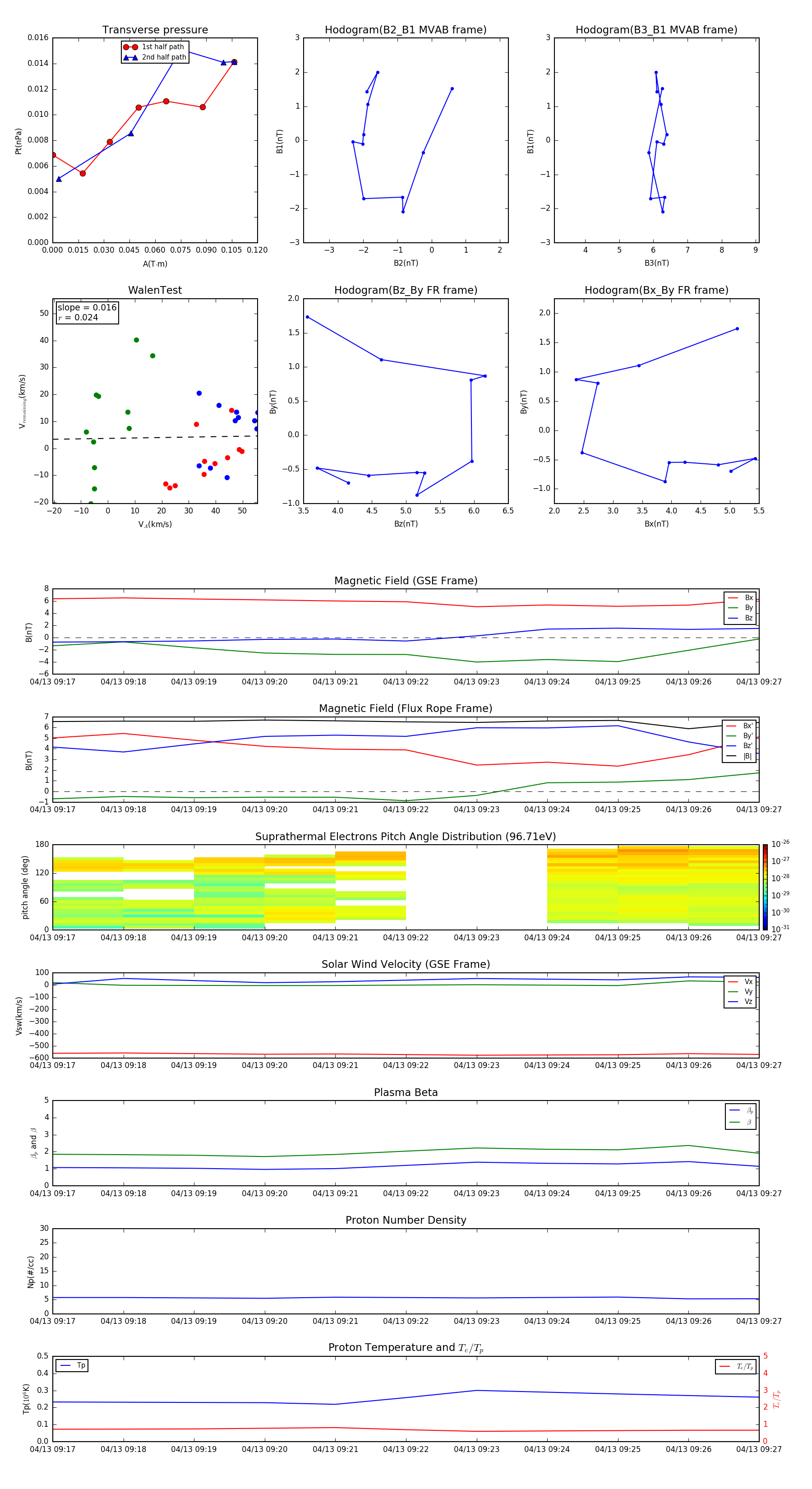This screenshot has width=812, height=1489.
Task: Click the 'Proton Temperature and Te/Tp' title
Action: click(x=406, y=1348)
